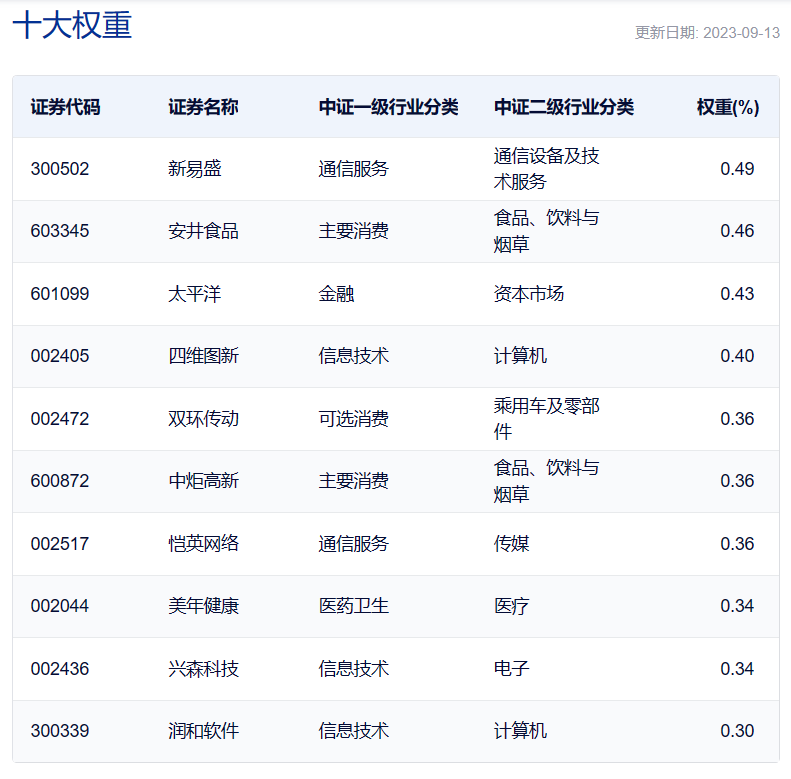791x779 pixels.
Task: Click the 金融 industry cell
Action: (x=336, y=294)
